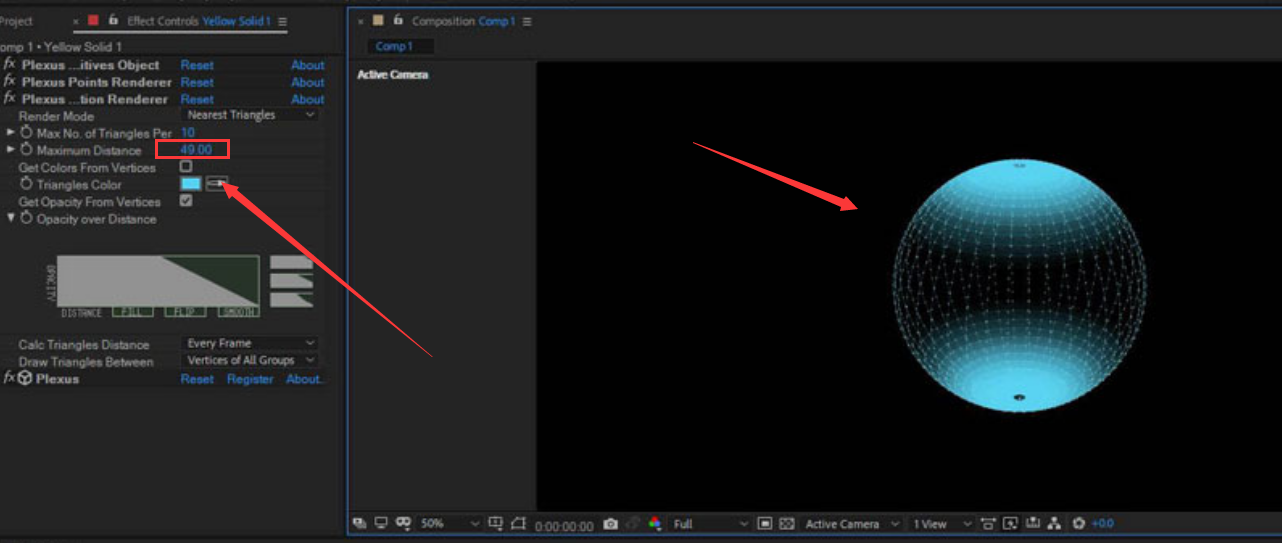The image size is (1282, 543).
Task: Expand Maximum Distance property
Action: click(x=11, y=149)
